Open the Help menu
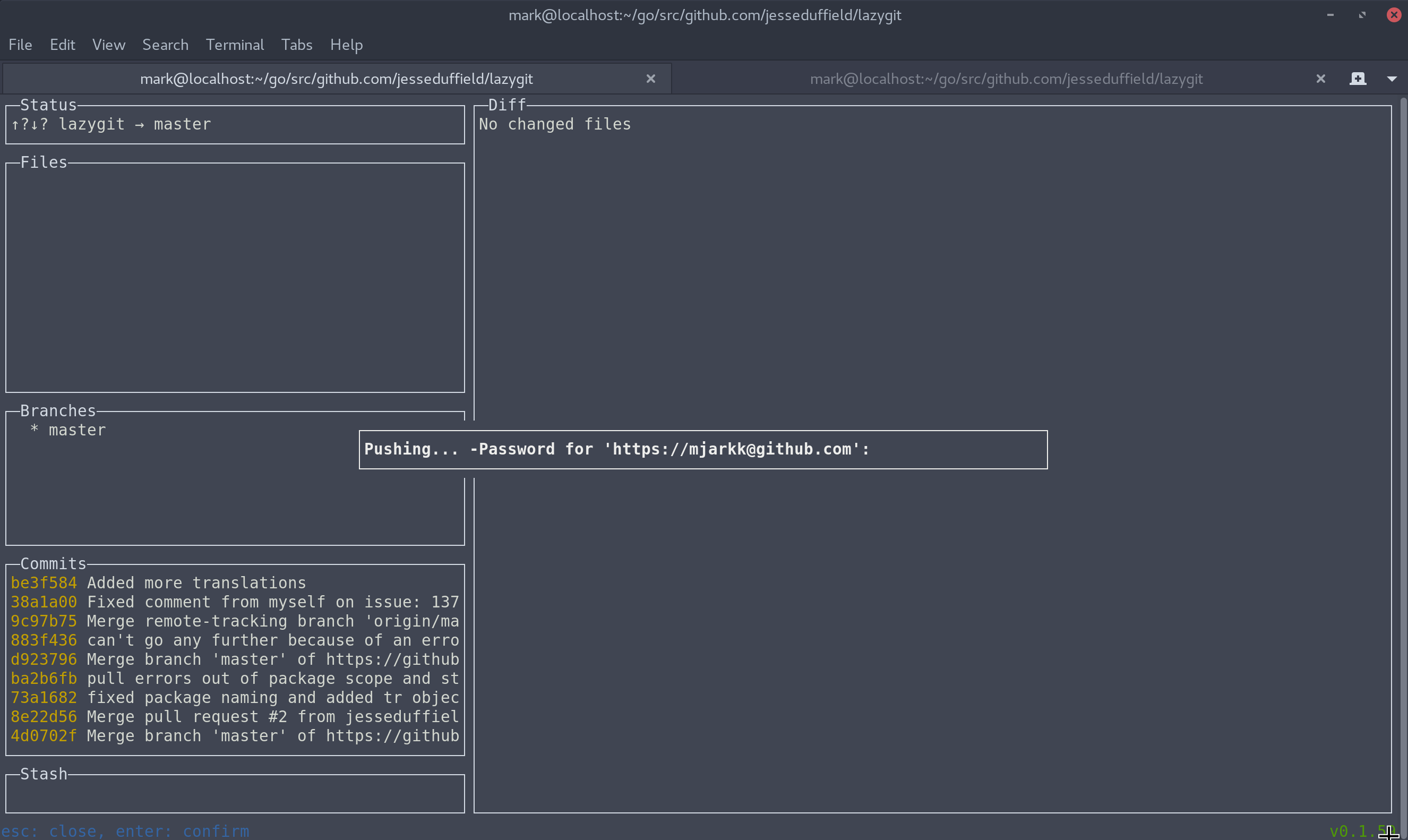 pyautogui.click(x=346, y=45)
